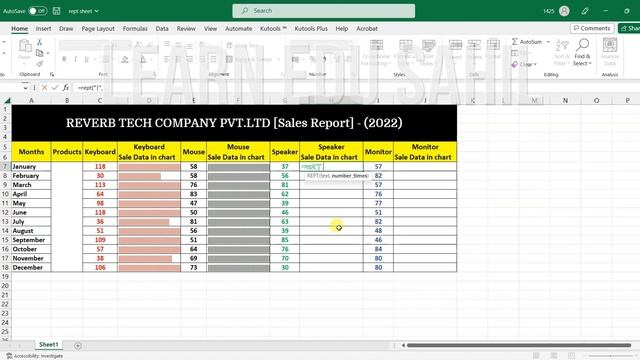
Task: Open the Insert ribbon tab
Action: [x=43, y=29]
